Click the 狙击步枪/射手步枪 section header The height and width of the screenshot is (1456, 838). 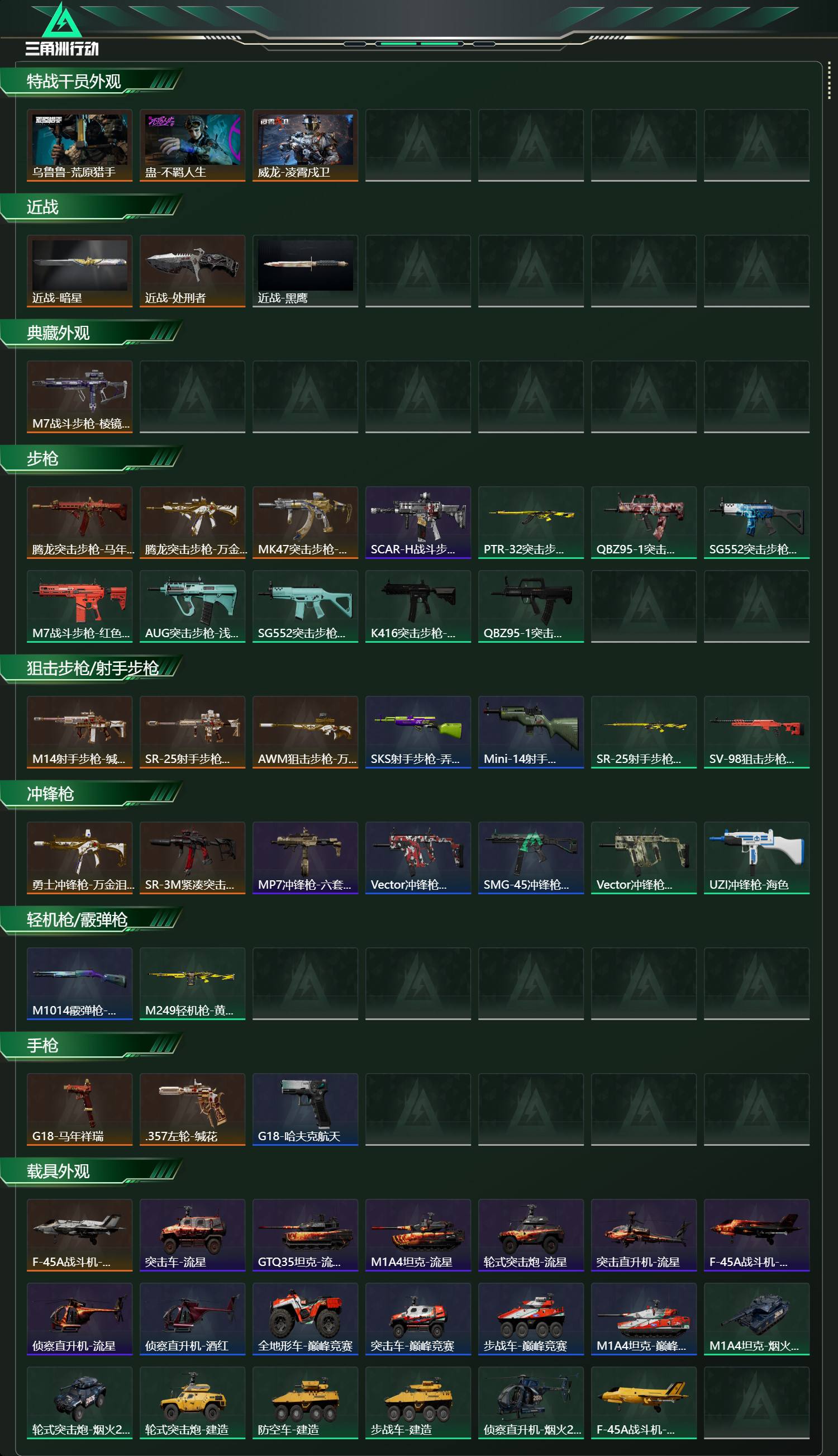point(92,668)
